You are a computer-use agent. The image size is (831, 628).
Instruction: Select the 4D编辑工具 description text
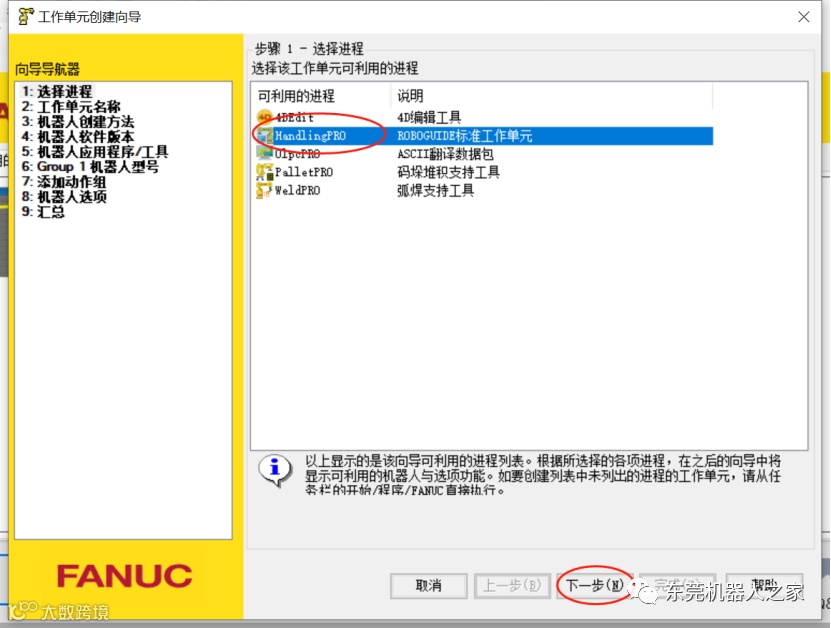pyautogui.click(x=429, y=117)
